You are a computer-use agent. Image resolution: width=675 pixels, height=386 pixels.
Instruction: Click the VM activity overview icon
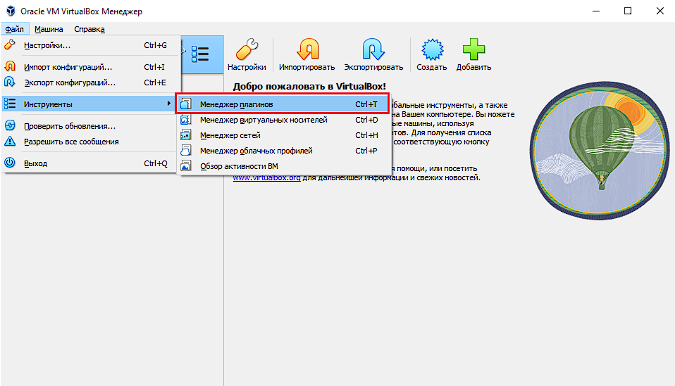tap(186, 166)
